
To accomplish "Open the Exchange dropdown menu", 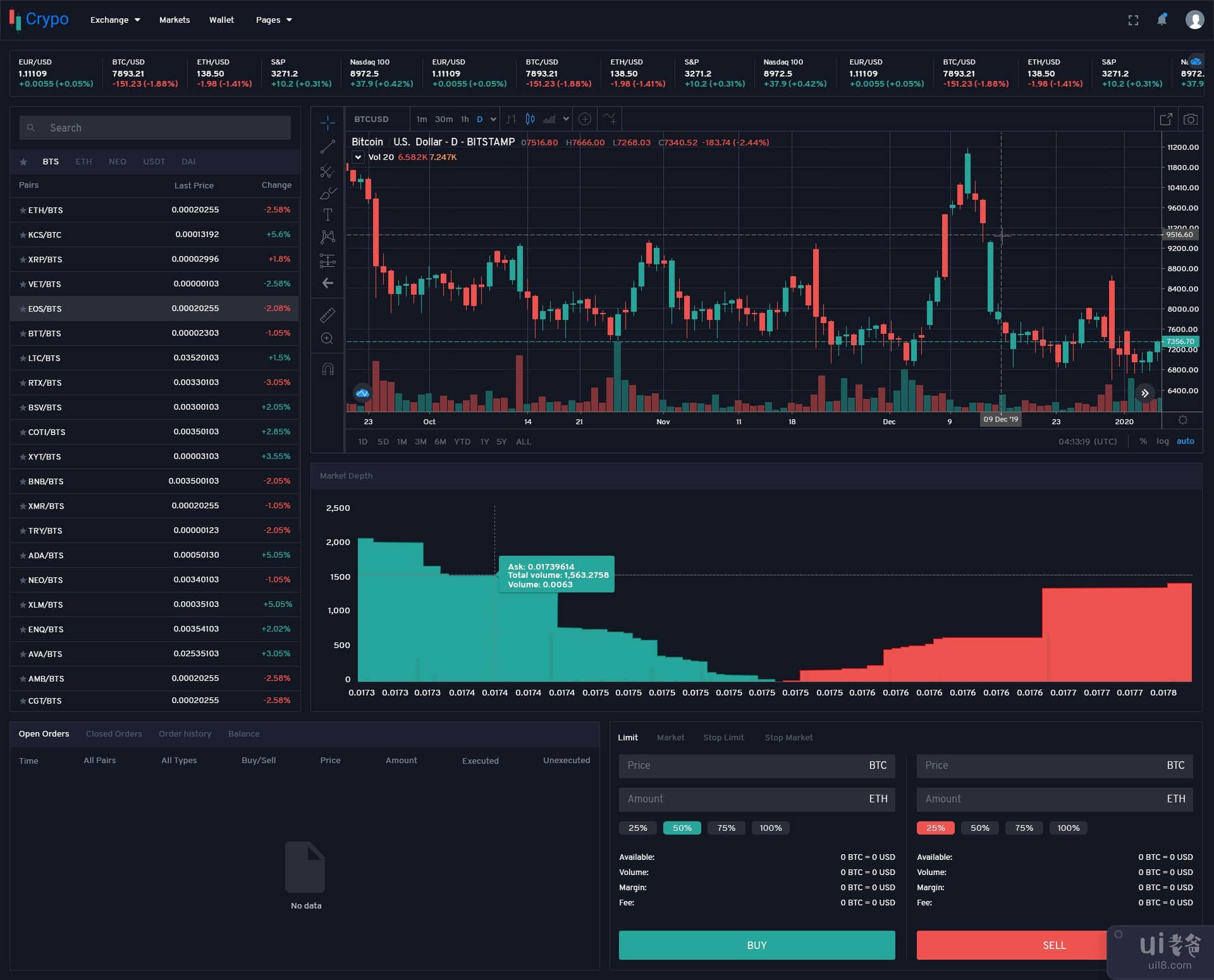I will point(115,20).
